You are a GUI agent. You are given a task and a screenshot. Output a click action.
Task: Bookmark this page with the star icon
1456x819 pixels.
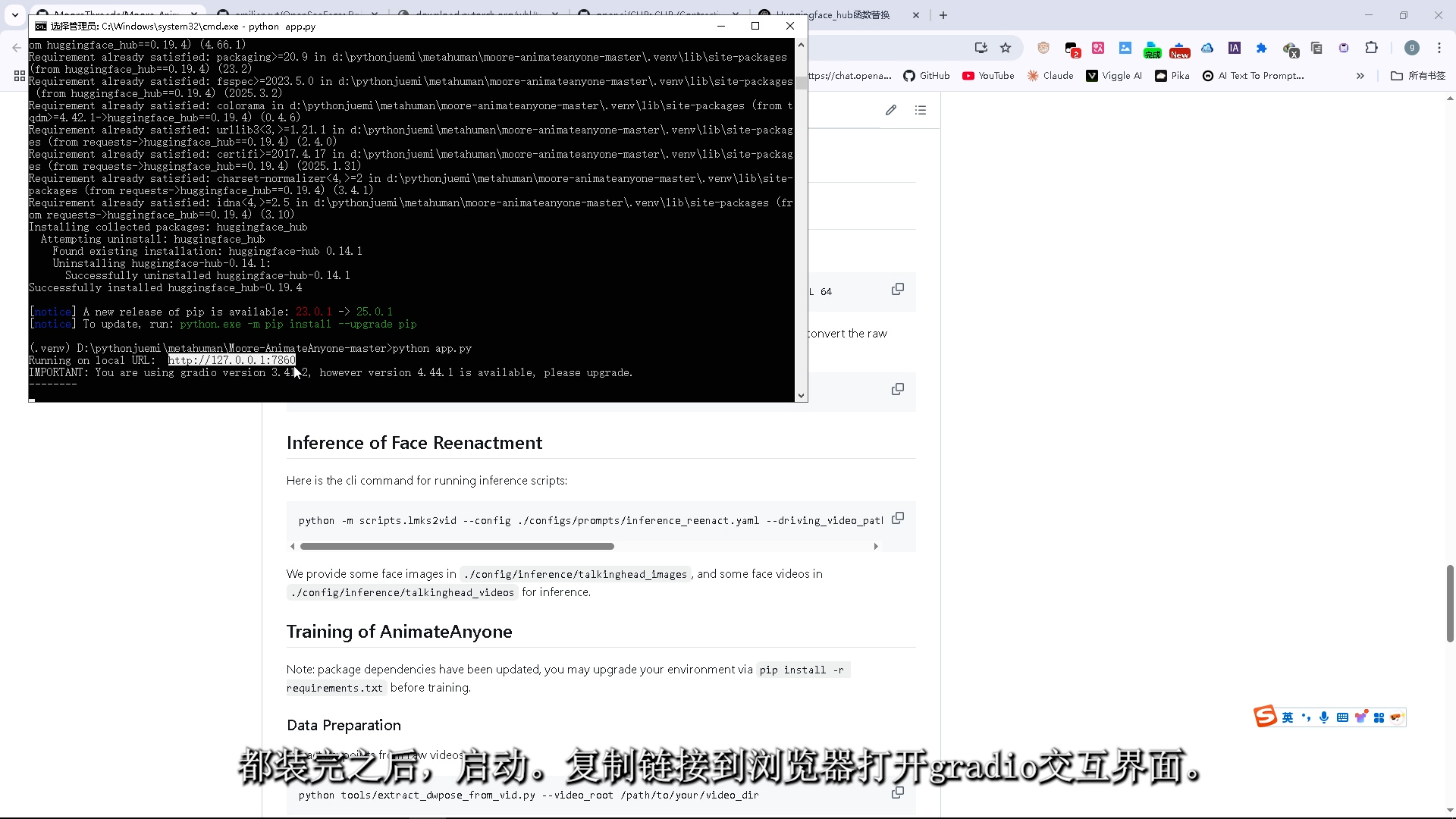click(x=1006, y=48)
